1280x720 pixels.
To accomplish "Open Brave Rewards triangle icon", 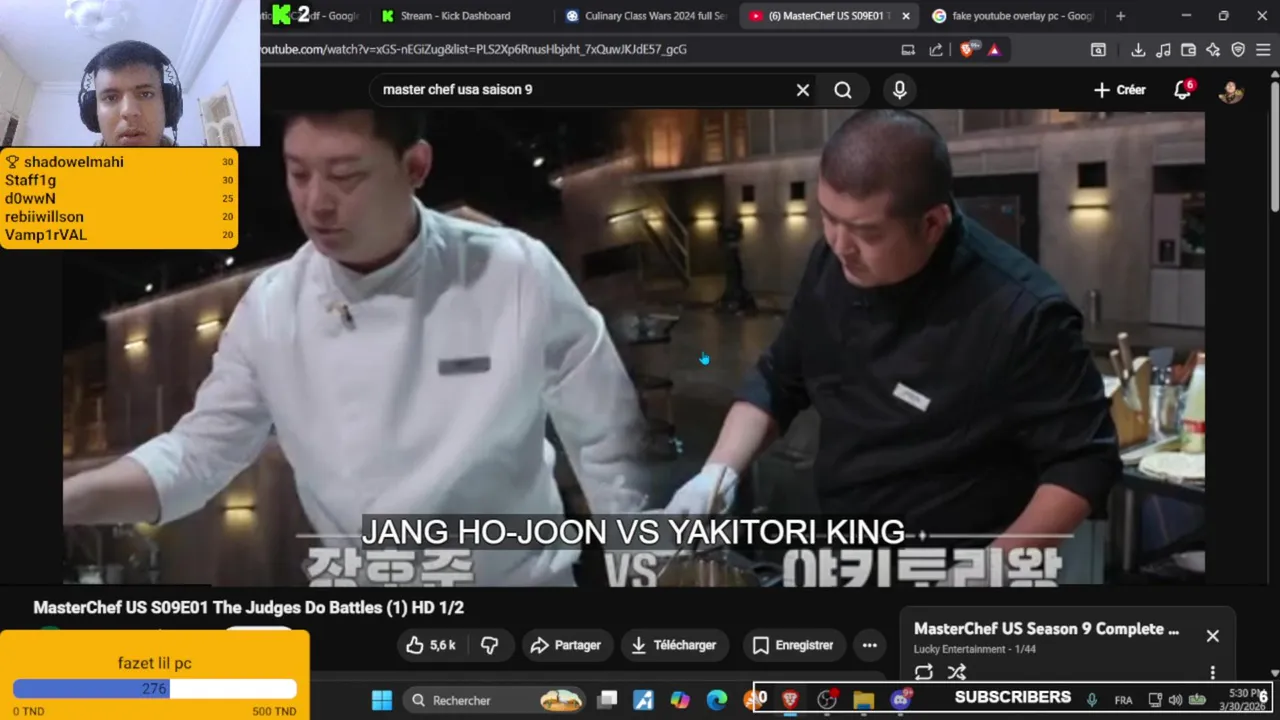I will (x=994, y=50).
